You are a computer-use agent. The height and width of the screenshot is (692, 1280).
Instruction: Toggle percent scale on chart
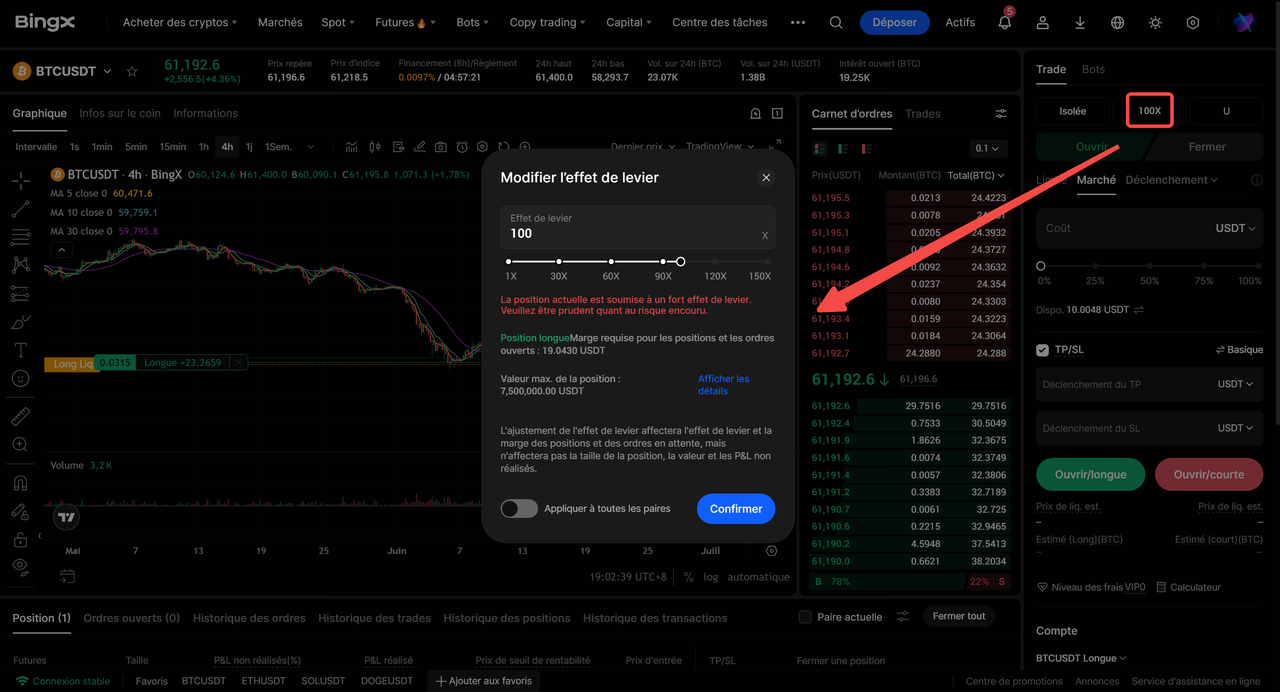click(x=688, y=577)
